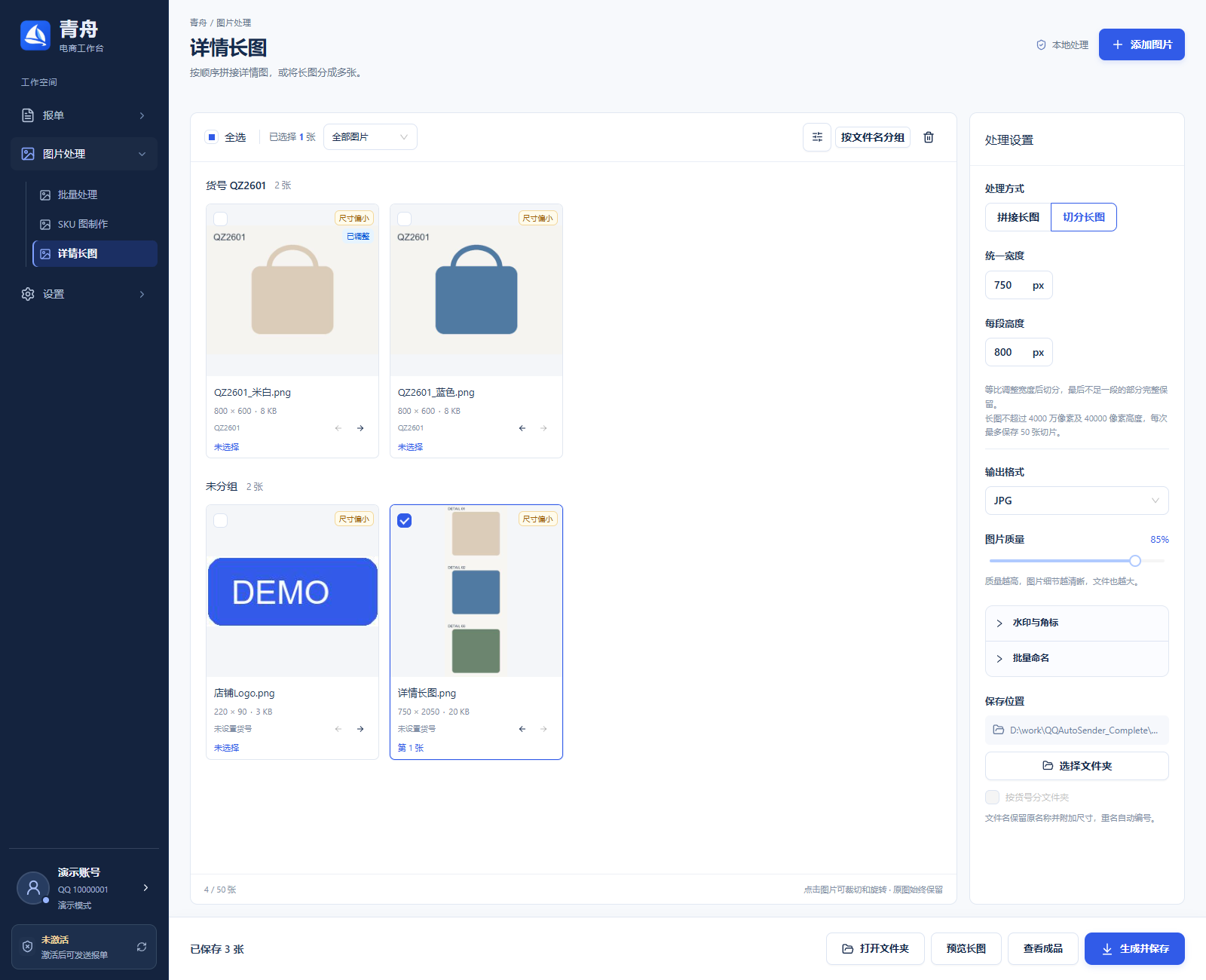This screenshot has height=980, width=1206.
Task: Open the filter settings sliders icon
Action: (x=817, y=137)
